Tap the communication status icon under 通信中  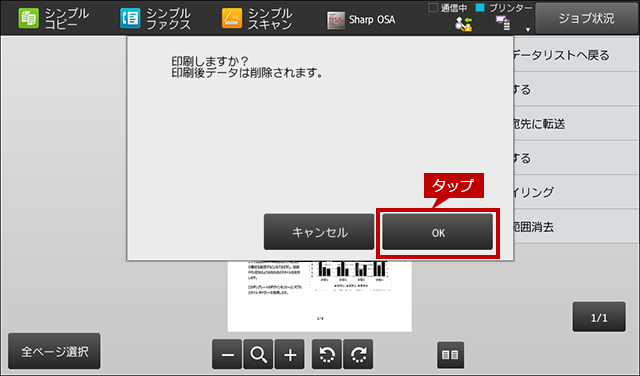tap(463, 24)
